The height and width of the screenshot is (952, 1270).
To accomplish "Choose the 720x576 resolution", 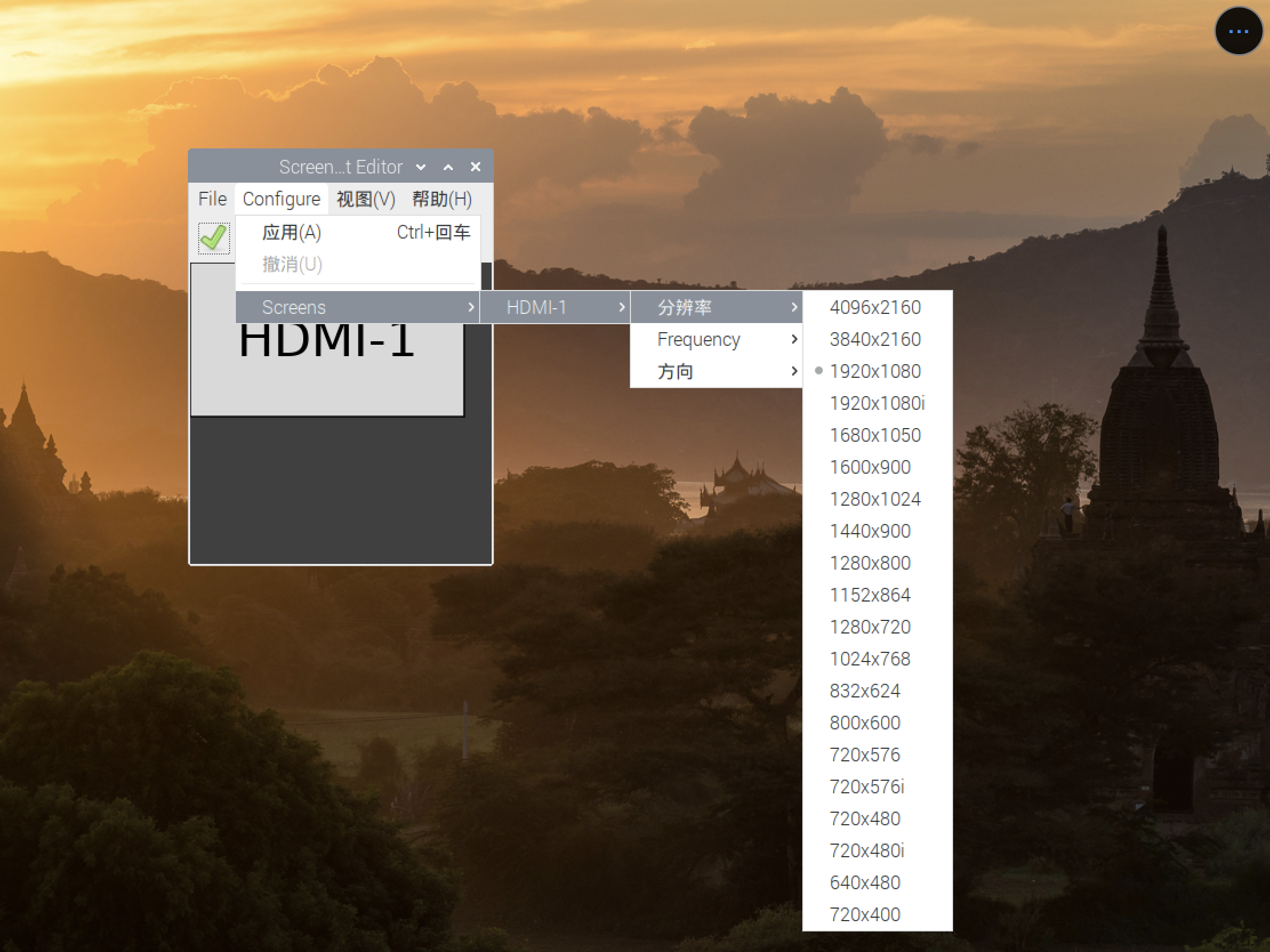I will pos(877,755).
